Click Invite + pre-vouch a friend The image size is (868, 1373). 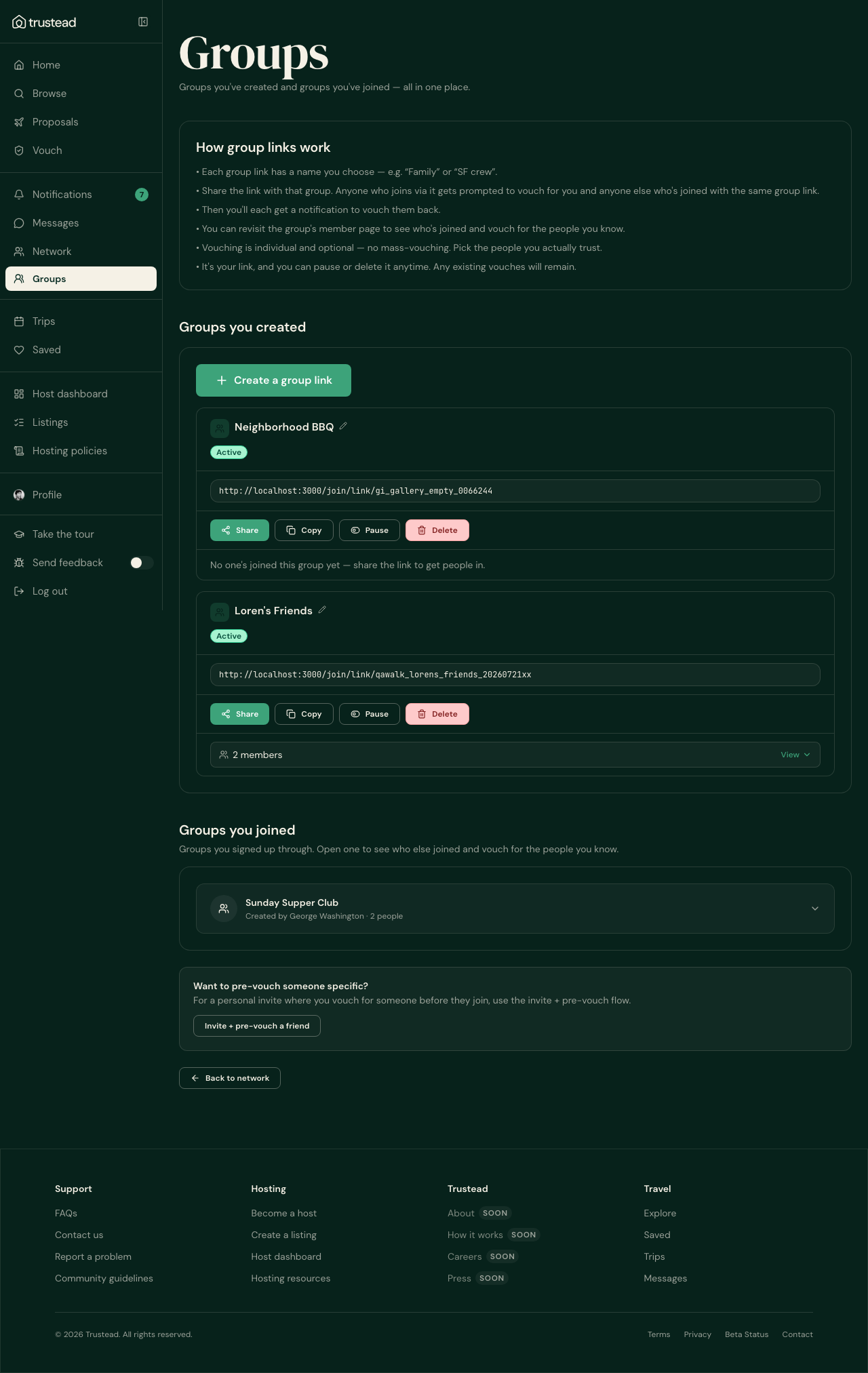pyautogui.click(x=257, y=1026)
